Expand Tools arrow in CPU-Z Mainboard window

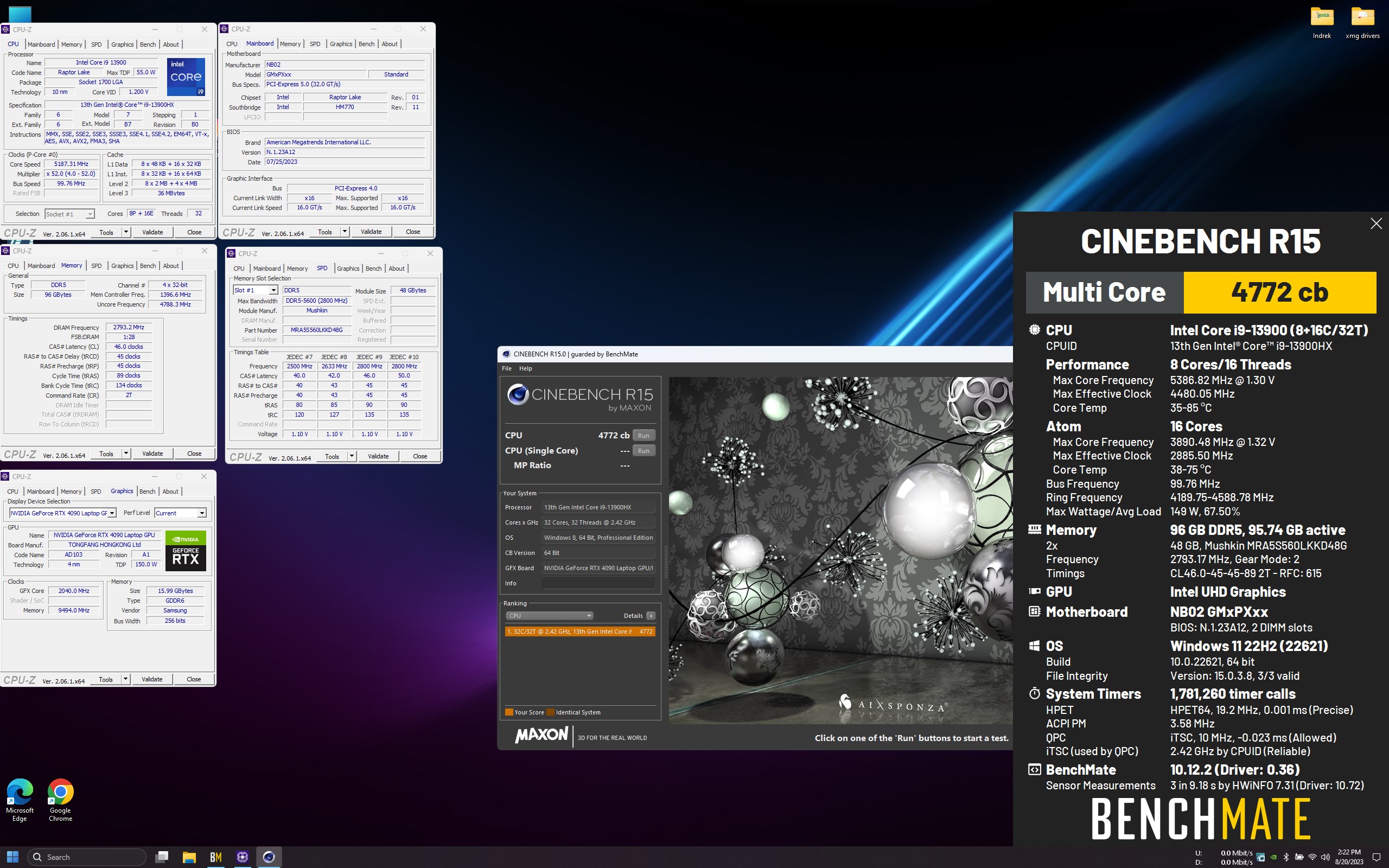click(345, 231)
